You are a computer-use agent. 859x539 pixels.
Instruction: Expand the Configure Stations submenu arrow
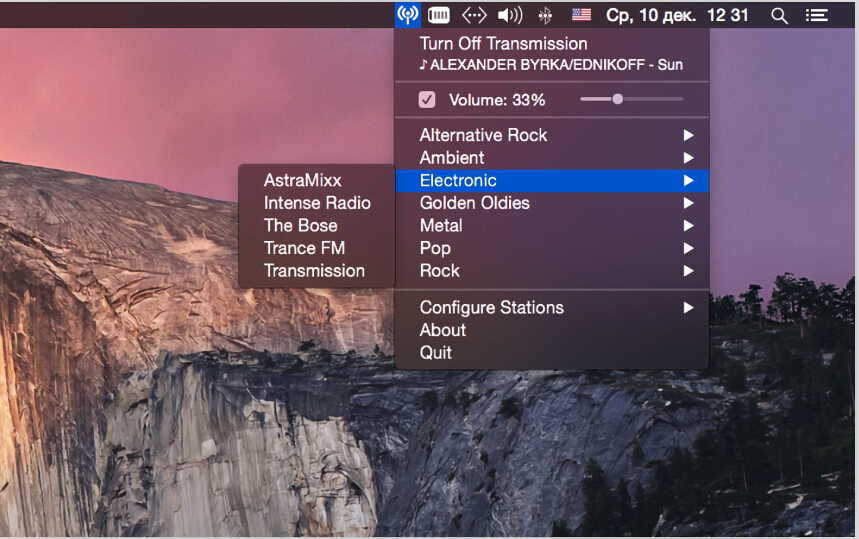click(689, 308)
